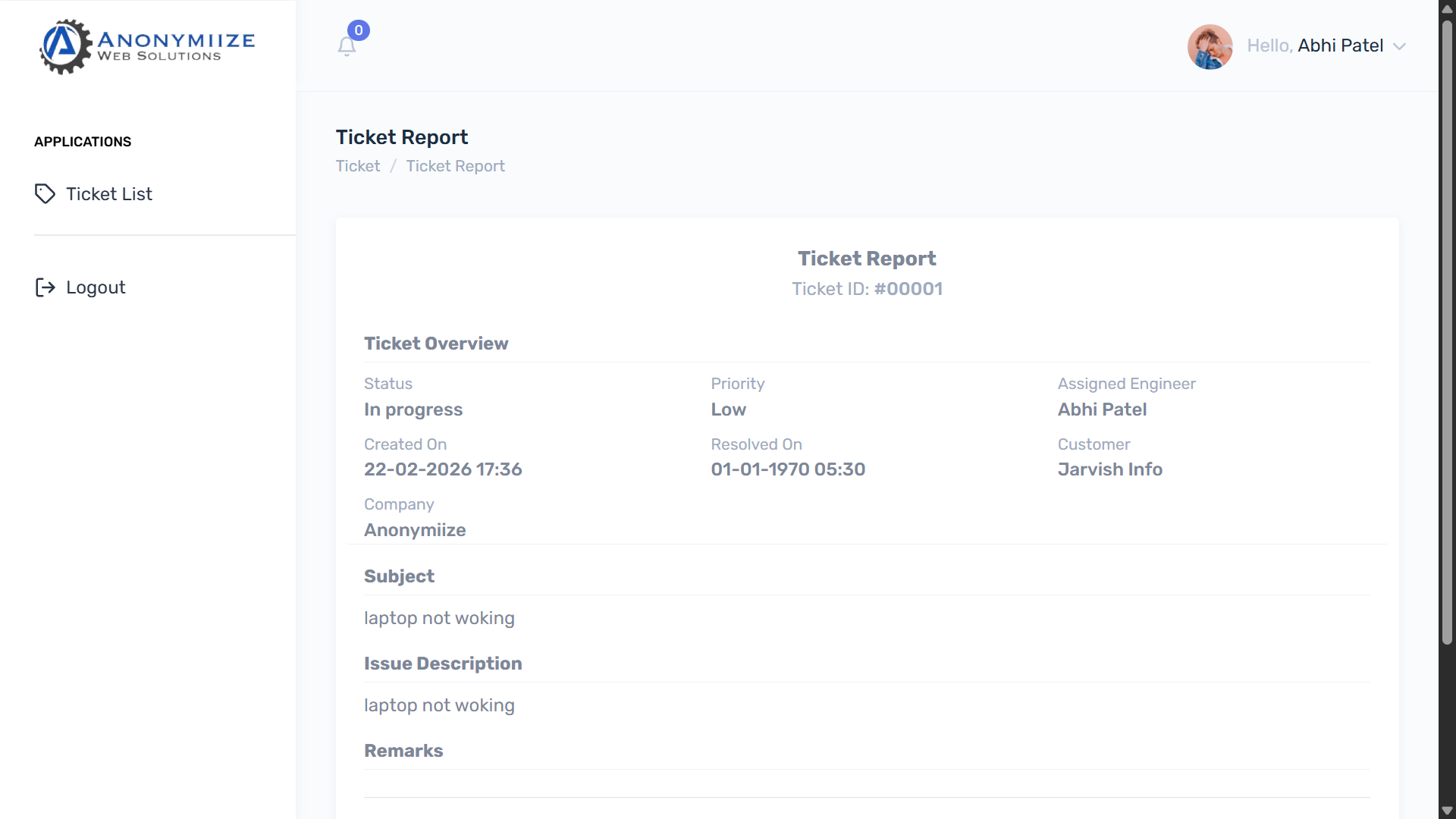Click the notification count badge showing 0
This screenshot has height=819, width=1456.
point(359,30)
